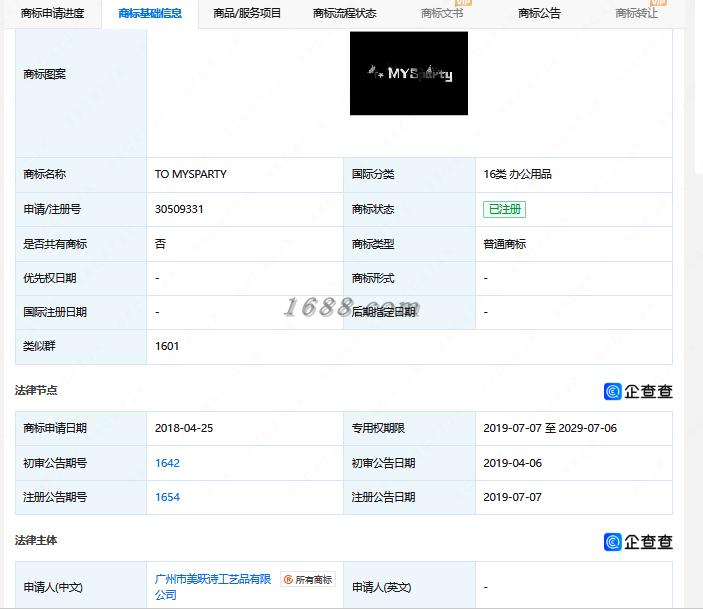The image size is (703, 609).
Task: Click the 企查查 logo beside 法律节点
Action: [638, 392]
